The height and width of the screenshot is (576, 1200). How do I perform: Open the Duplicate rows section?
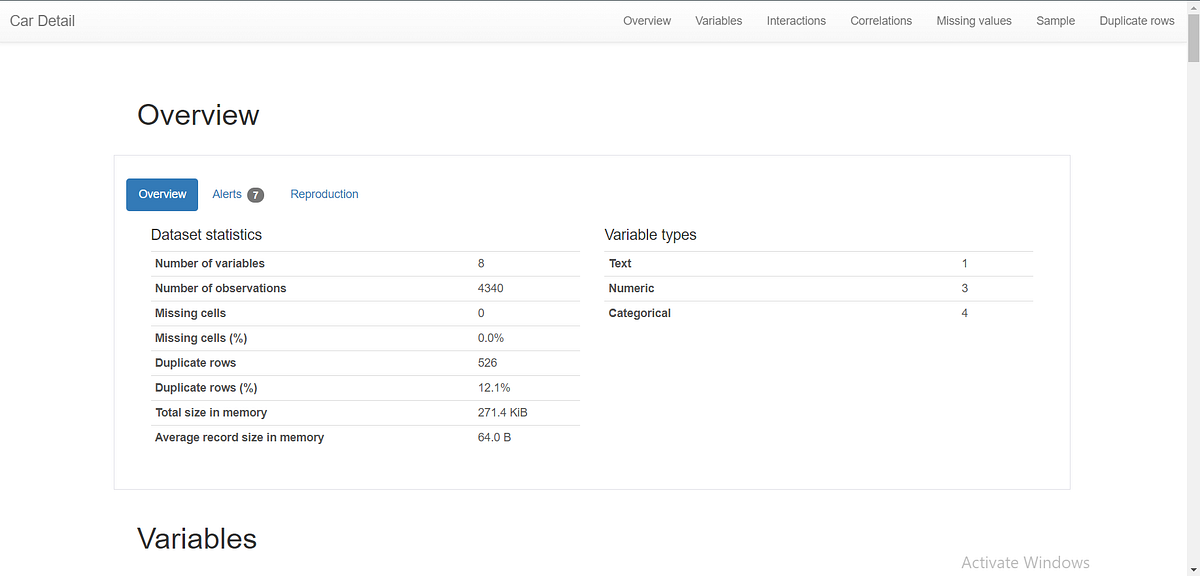click(x=1137, y=20)
